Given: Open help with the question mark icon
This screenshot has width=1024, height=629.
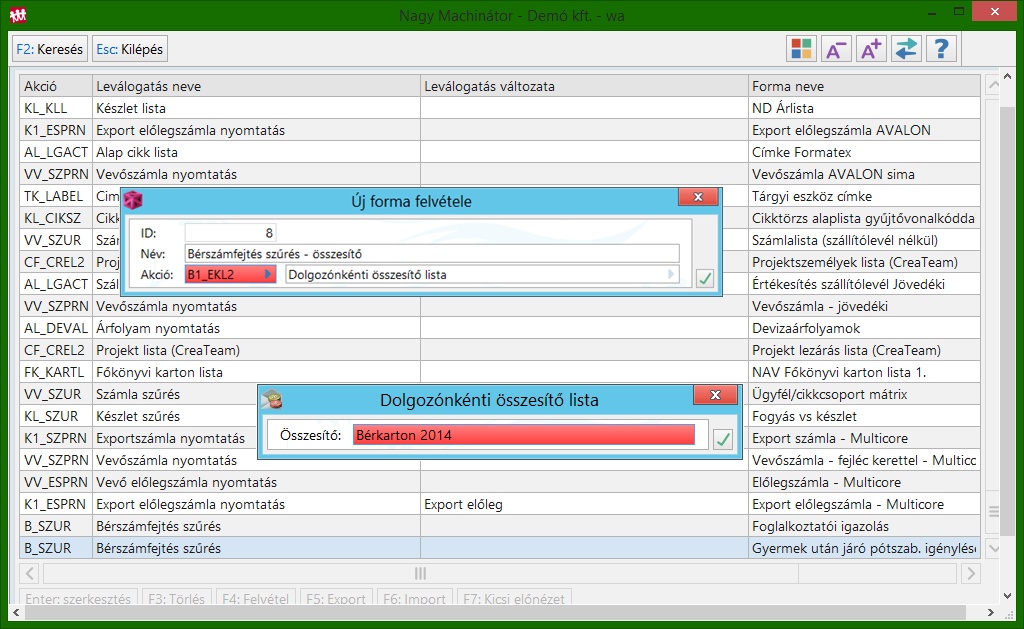Looking at the screenshot, I should [x=941, y=49].
